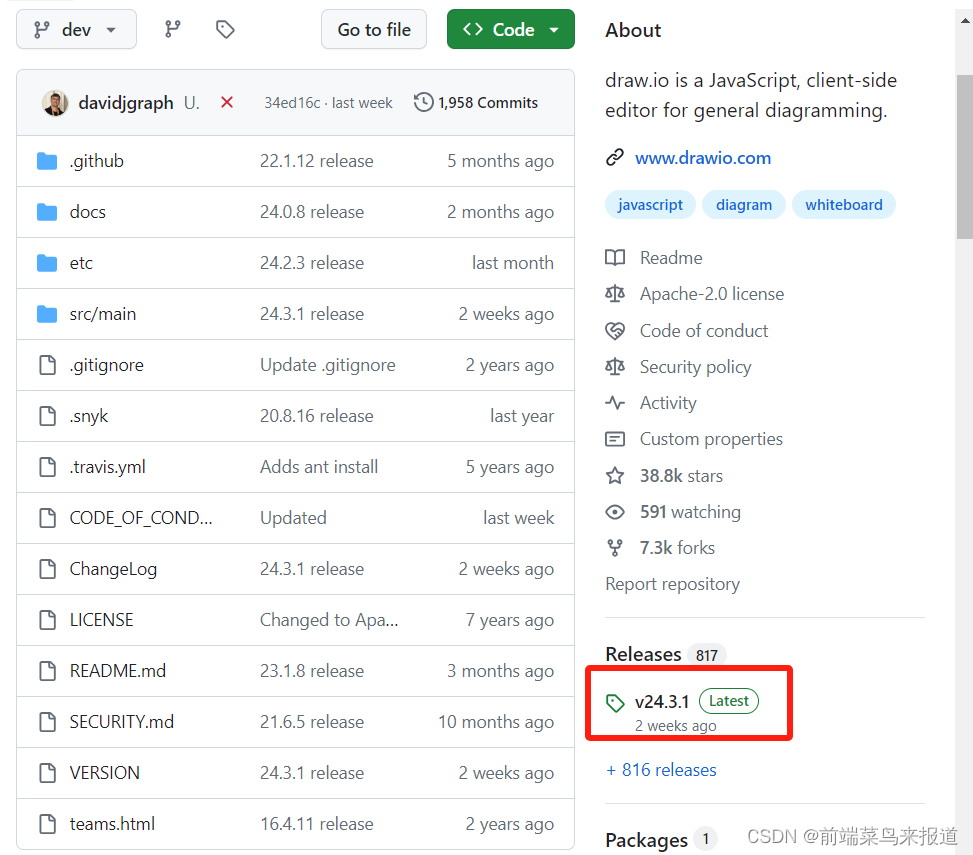
Task: Click the 20.8.16 release commit message
Action: (316, 416)
